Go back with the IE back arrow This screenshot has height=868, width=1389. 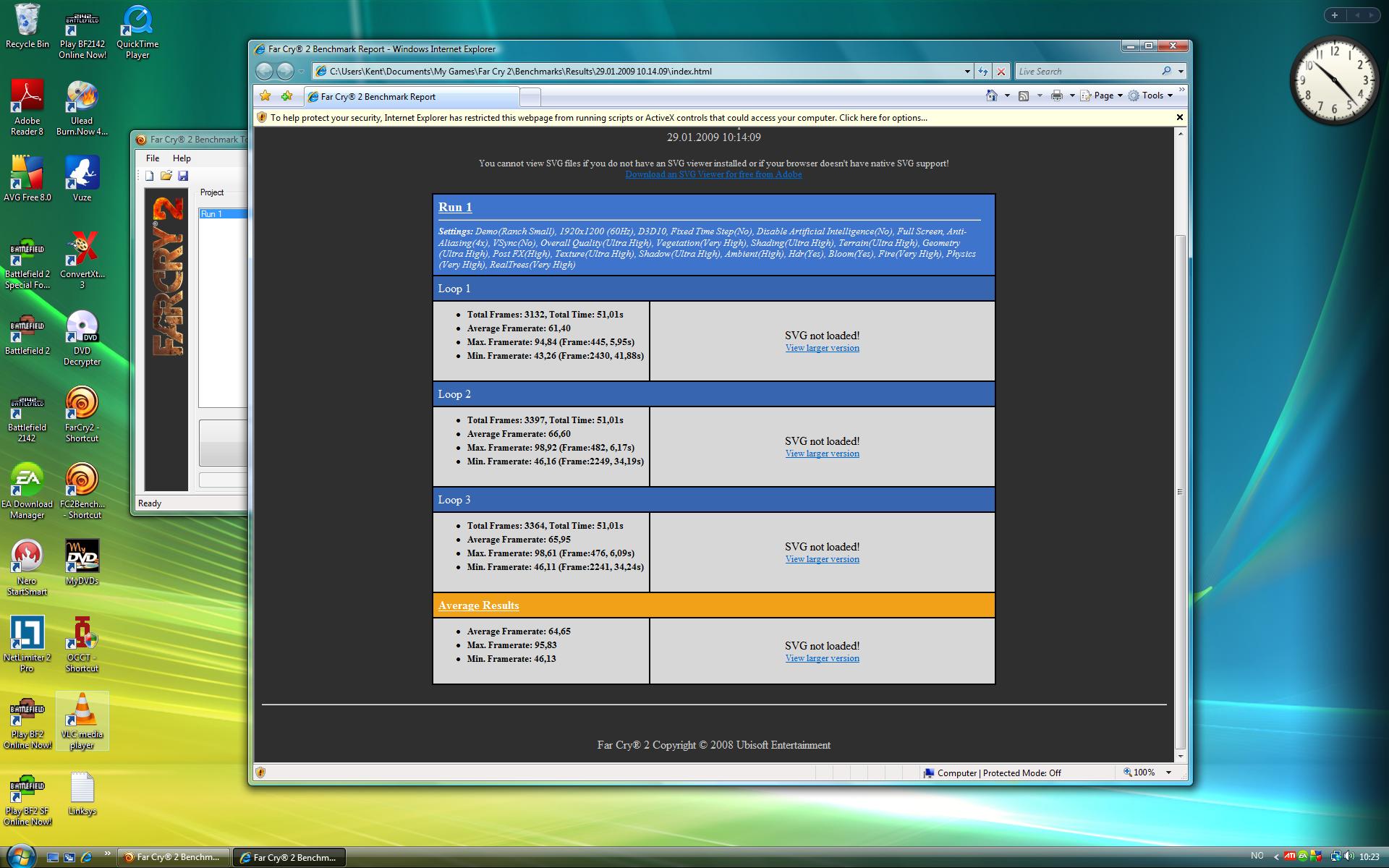click(265, 71)
